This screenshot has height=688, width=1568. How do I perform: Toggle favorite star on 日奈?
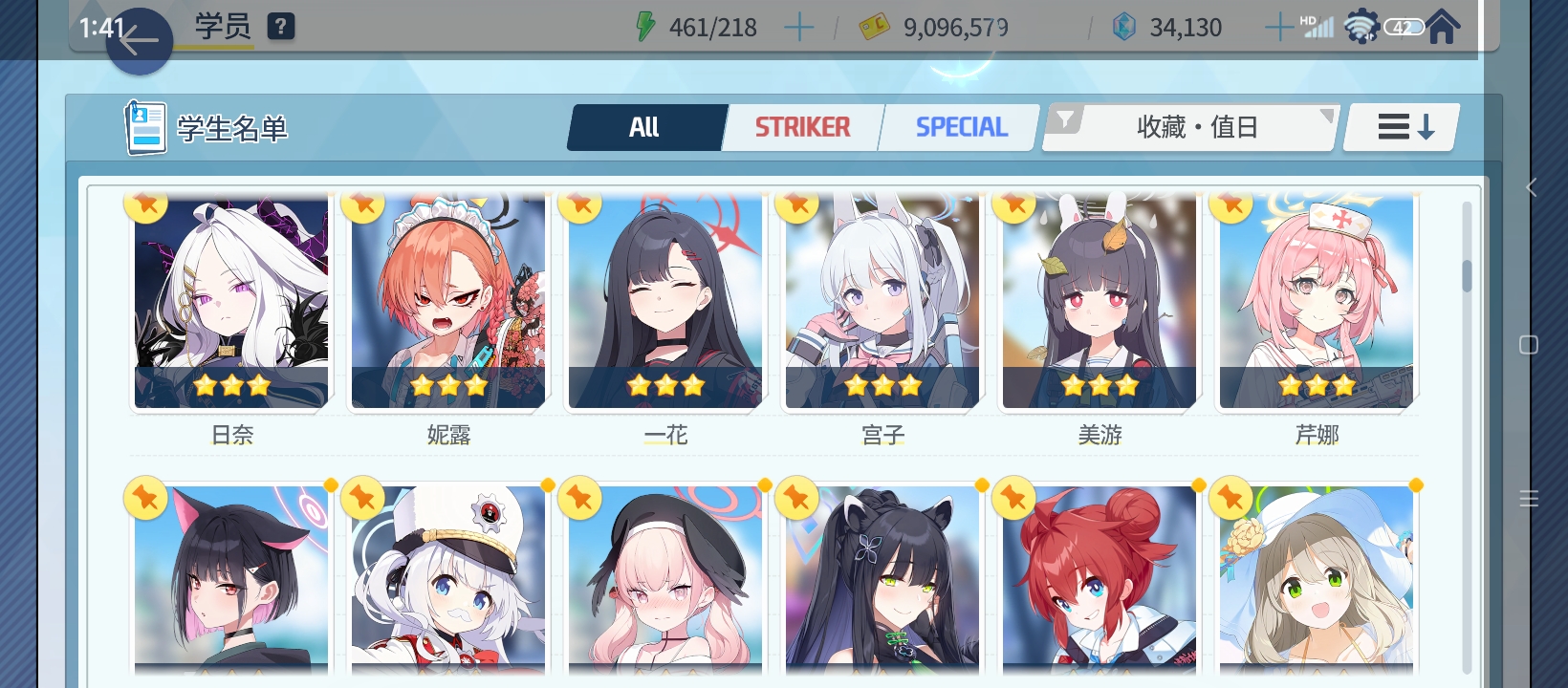click(146, 204)
